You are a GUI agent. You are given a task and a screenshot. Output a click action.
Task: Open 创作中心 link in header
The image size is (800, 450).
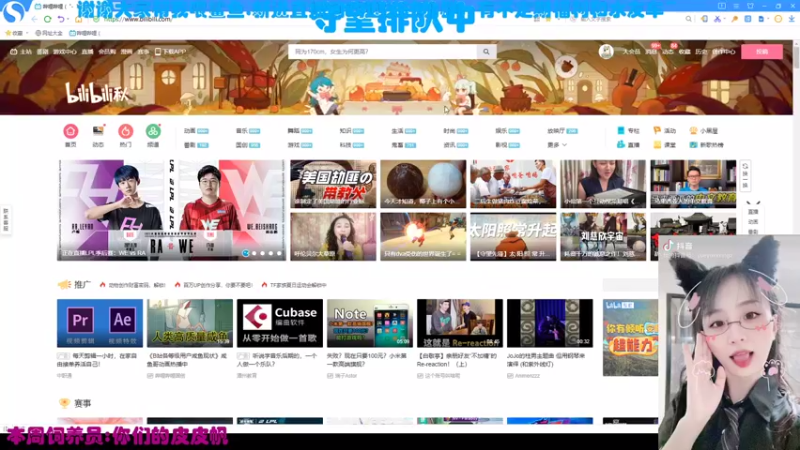pyautogui.click(x=723, y=52)
